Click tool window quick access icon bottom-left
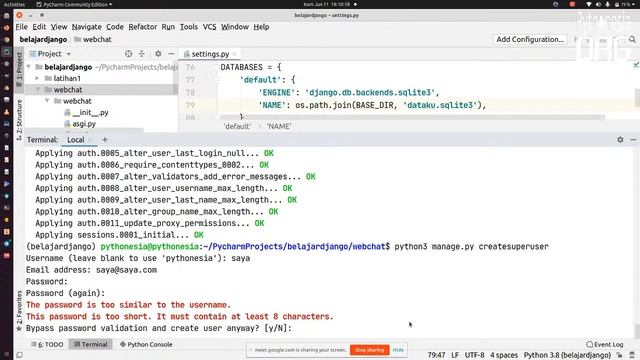640x360 pixels. point(19,355)
